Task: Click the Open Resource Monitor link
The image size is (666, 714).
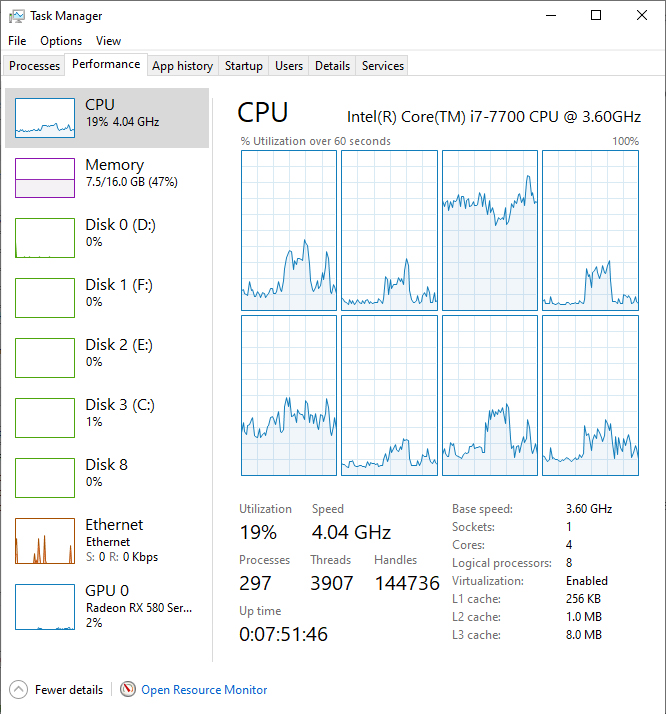Action: (x=204, y=689)
